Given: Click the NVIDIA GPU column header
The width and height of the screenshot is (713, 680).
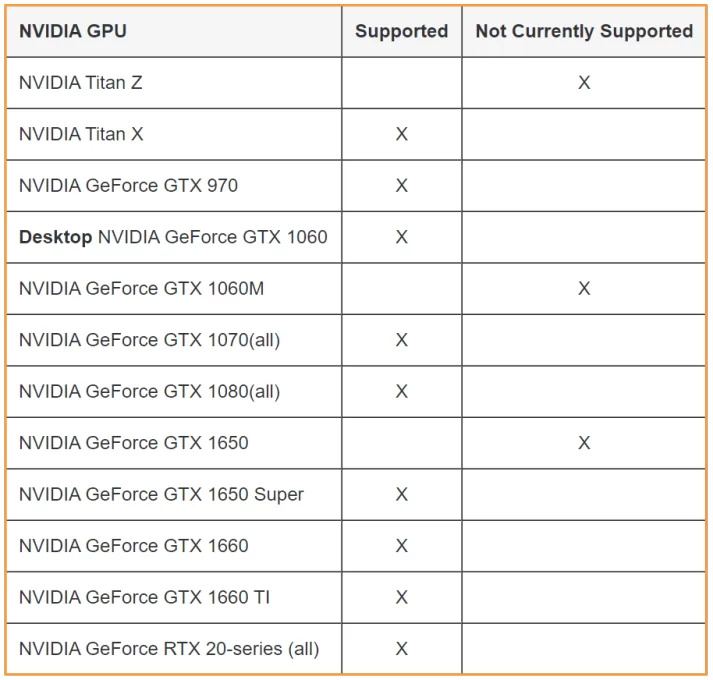Looking at the screenshot, I should [x=73, y=31].
